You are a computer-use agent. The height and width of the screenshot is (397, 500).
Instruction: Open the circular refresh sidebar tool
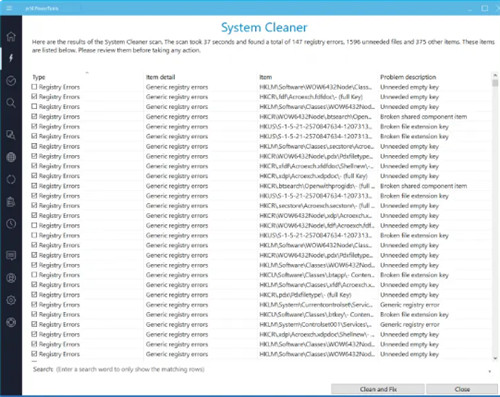(x=11, y=179)
